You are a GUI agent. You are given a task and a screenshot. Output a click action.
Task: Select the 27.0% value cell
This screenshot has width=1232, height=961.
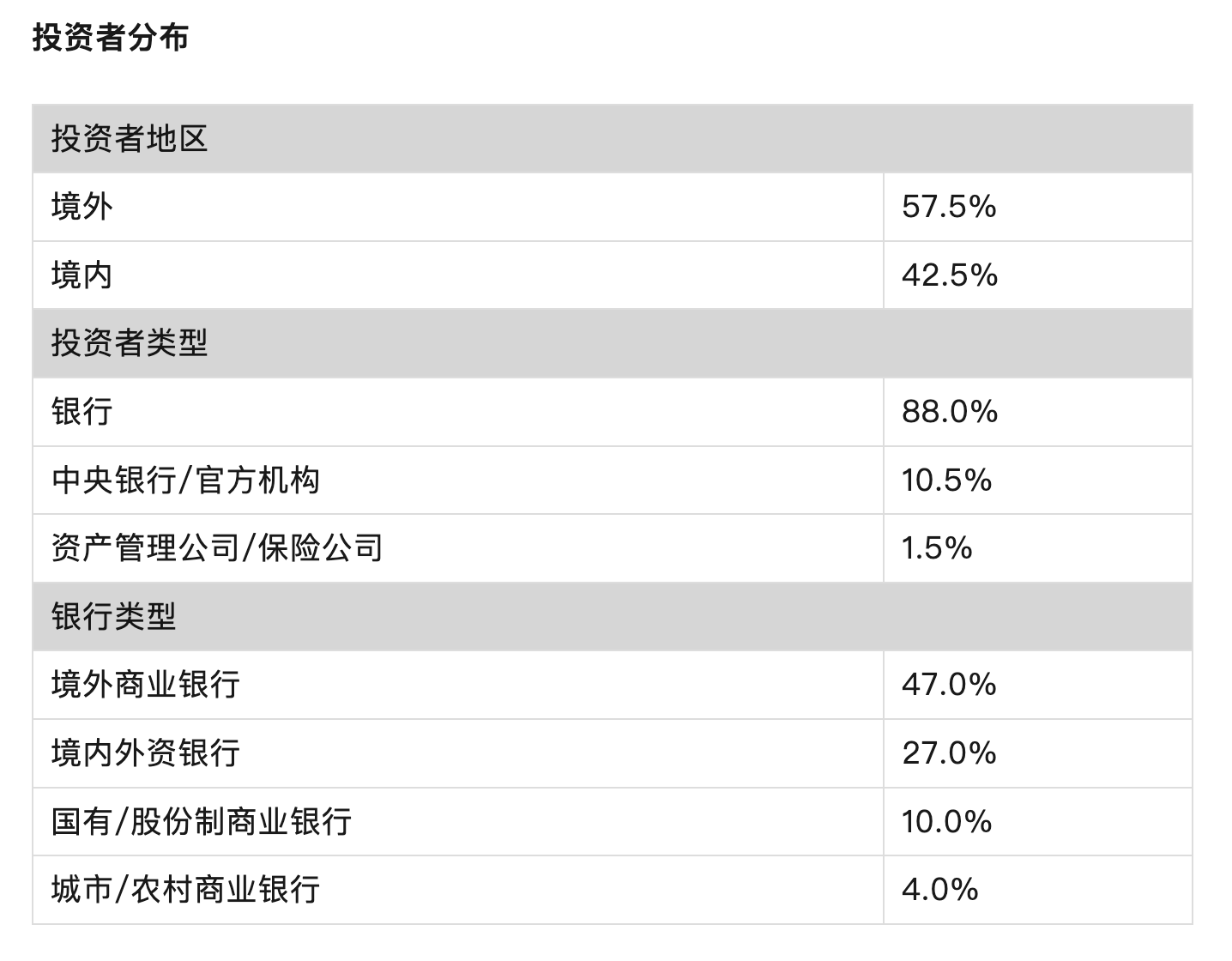[x=949, y=753]
